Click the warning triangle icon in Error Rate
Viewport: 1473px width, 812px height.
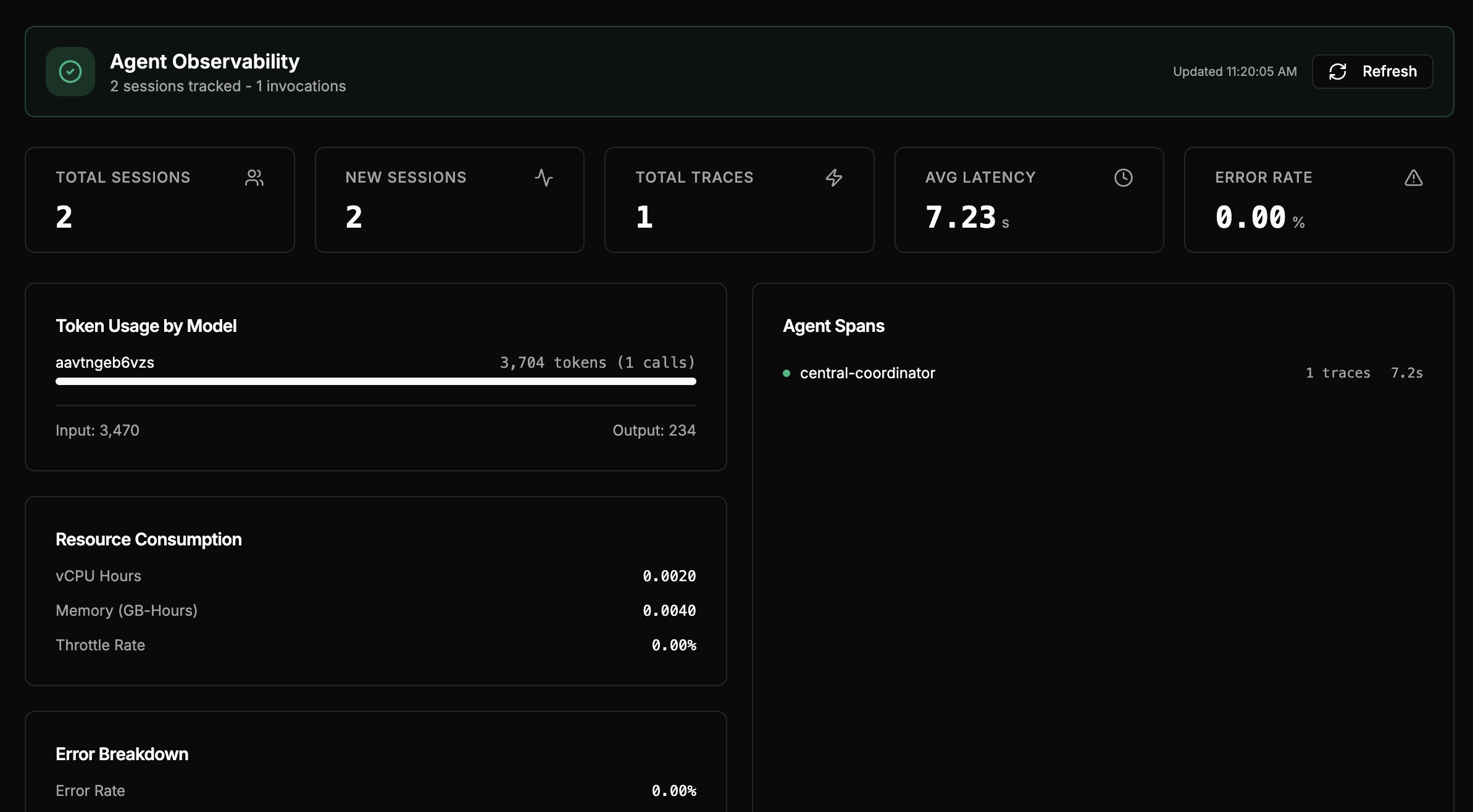(1413, 178)
